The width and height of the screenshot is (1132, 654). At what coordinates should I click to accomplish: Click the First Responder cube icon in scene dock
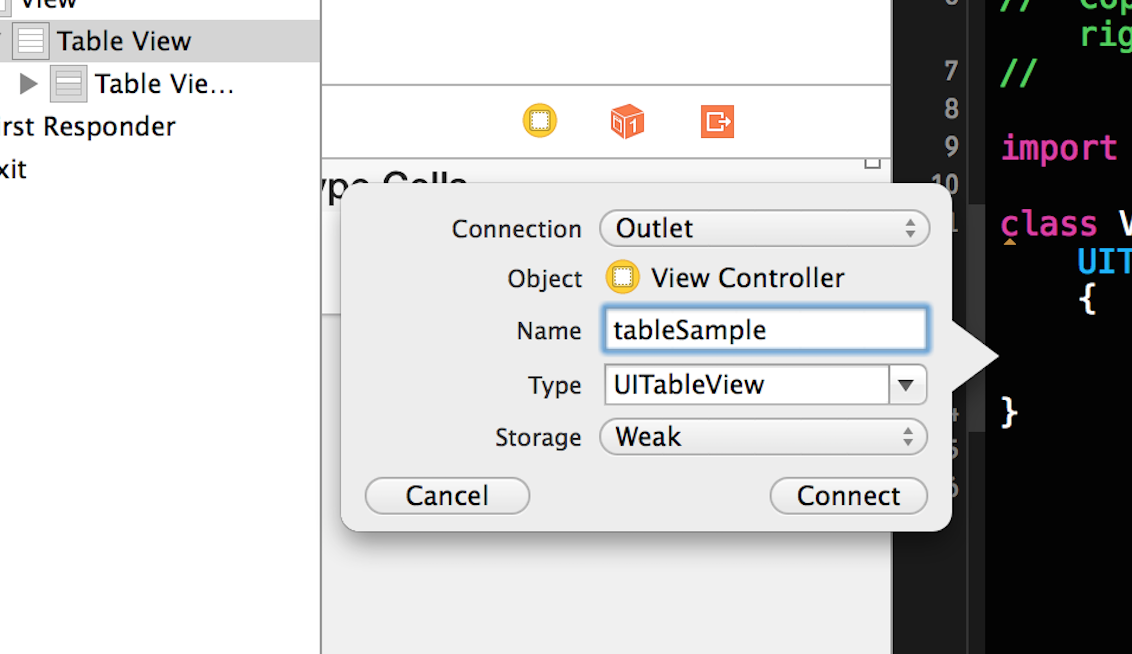(x=627, y=122)
